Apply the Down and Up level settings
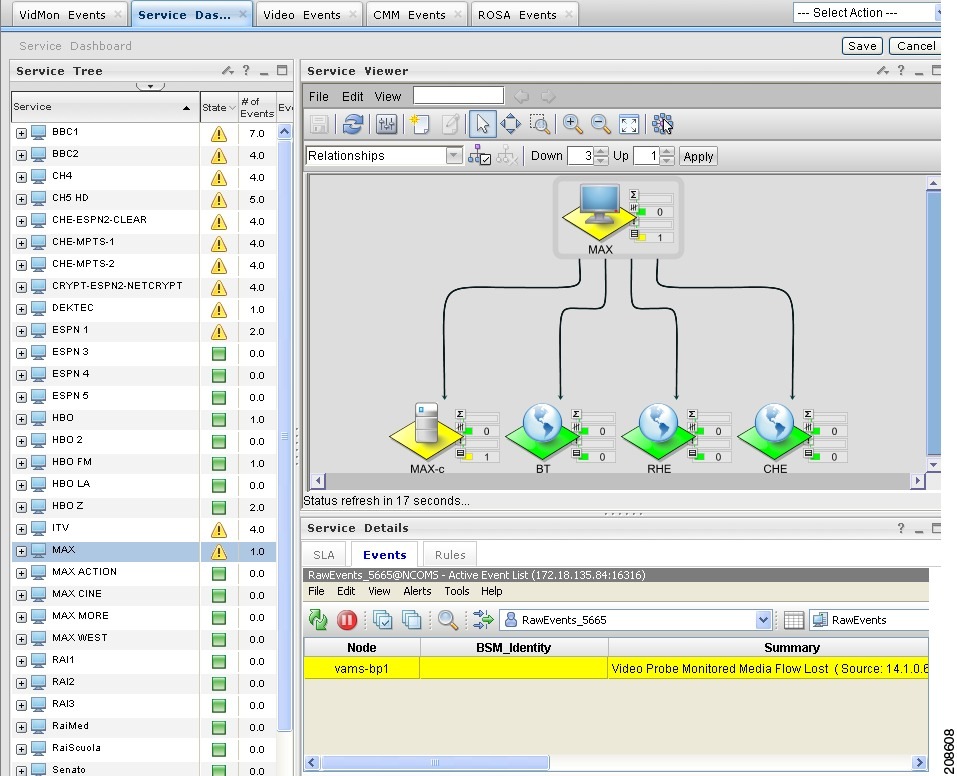This screenshot has width=957, height=776. (698, 156)
